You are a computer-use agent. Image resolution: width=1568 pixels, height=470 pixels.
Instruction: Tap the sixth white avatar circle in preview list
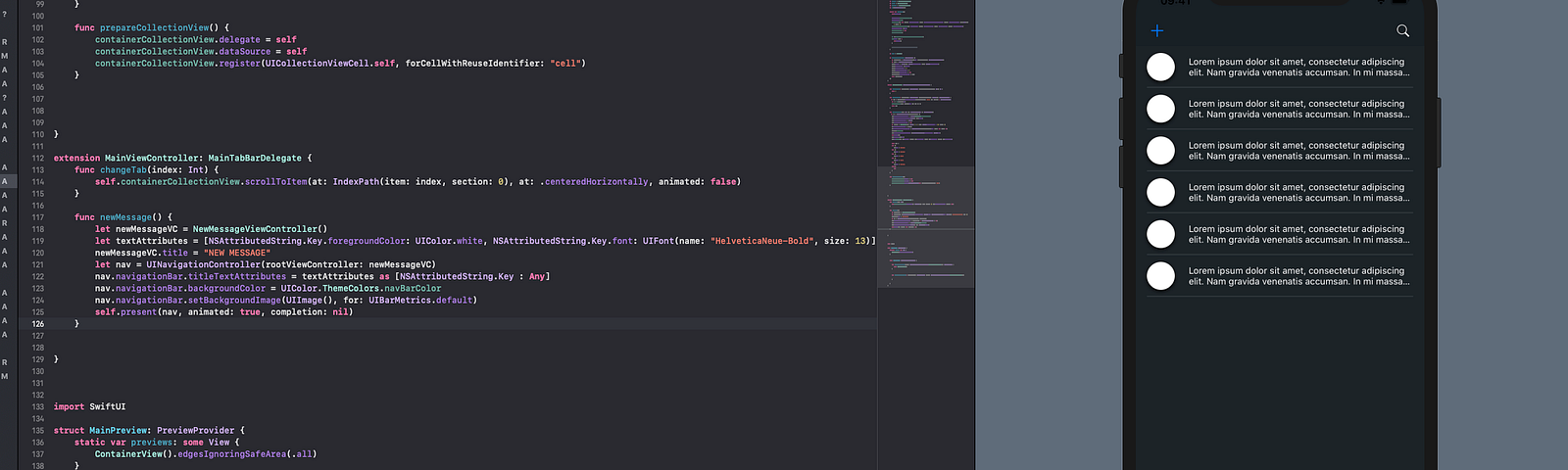(1160, 276)
